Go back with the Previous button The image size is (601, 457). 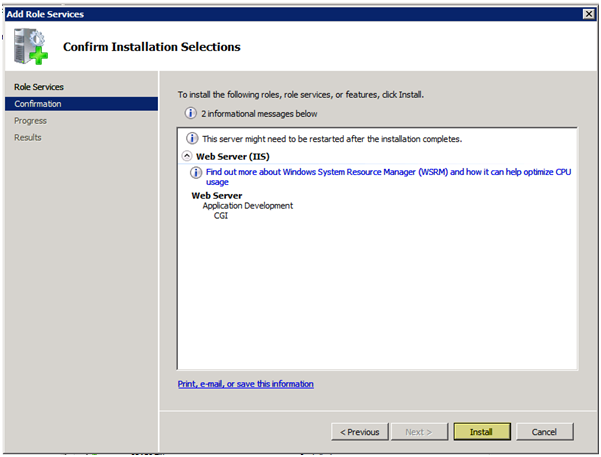[x=360, y=432]
